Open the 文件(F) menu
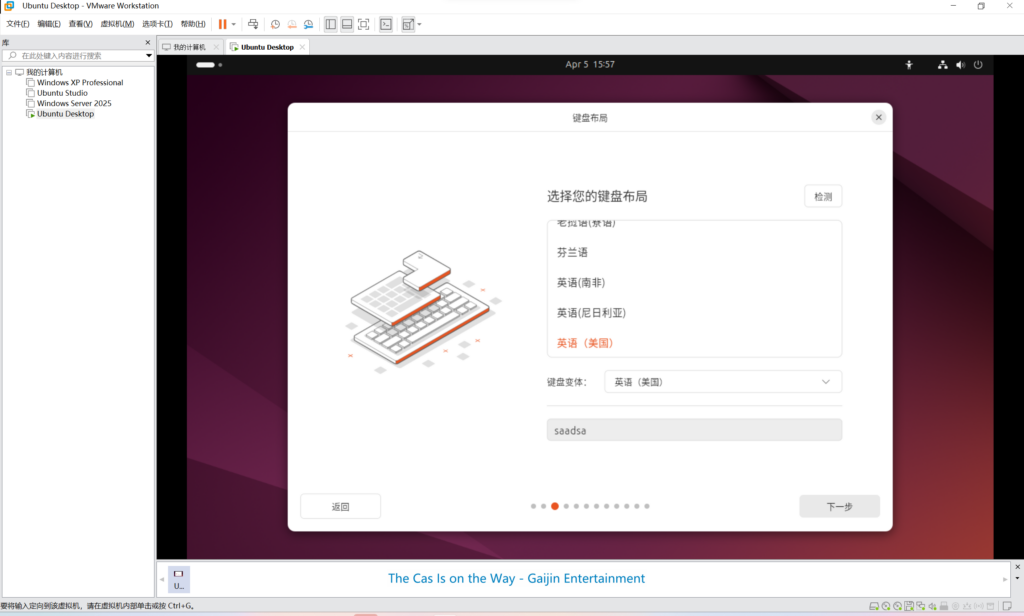Image resolution: width=1024 pixels, height=616 pixels. [18, 24]
